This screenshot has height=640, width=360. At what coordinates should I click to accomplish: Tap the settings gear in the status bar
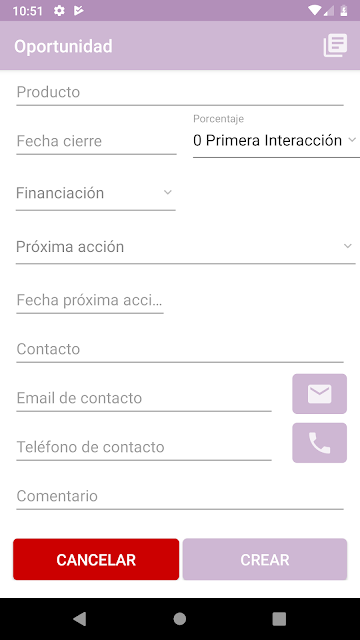point(59,11)
